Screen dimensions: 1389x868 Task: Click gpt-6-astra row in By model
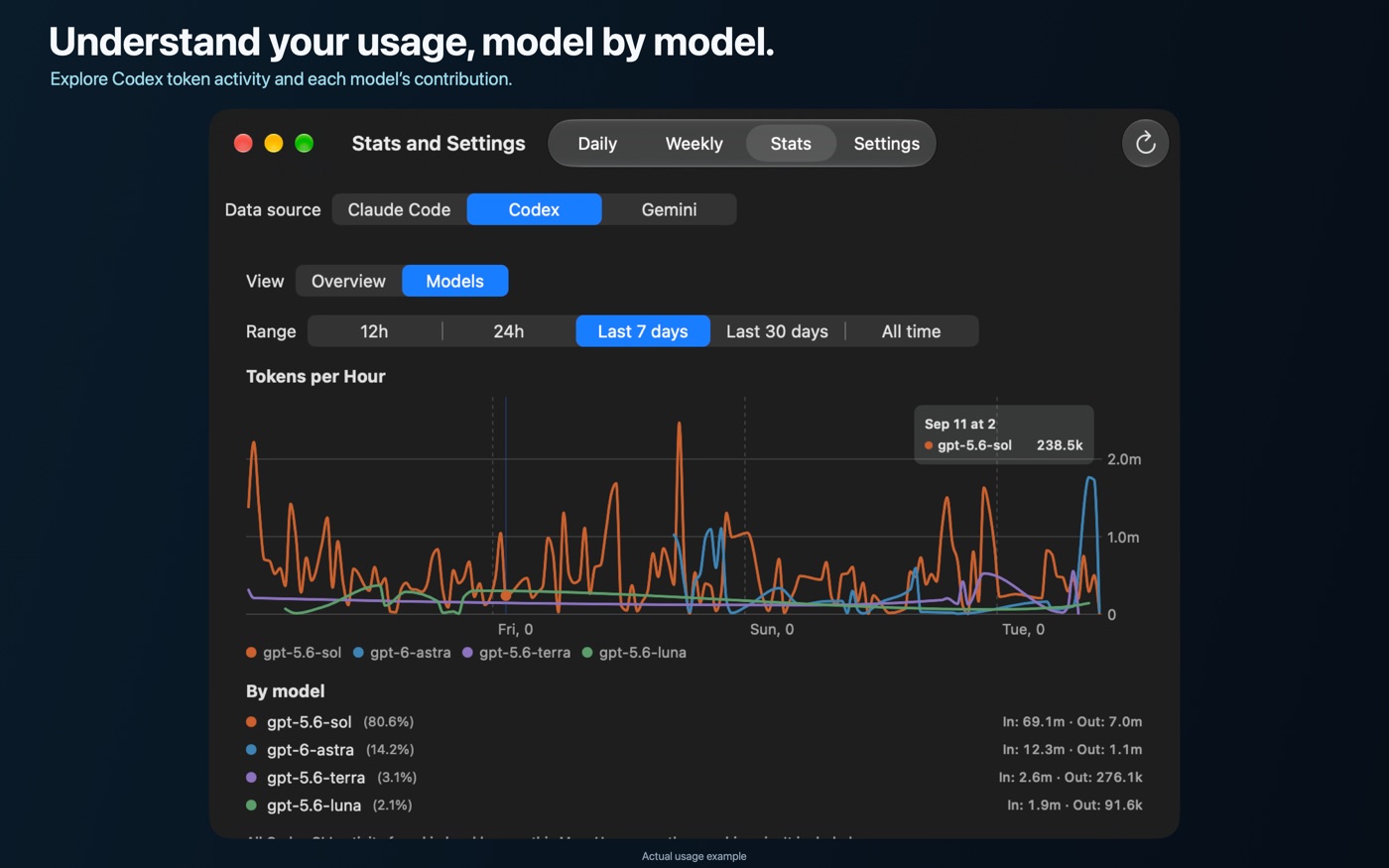[694, 750]
